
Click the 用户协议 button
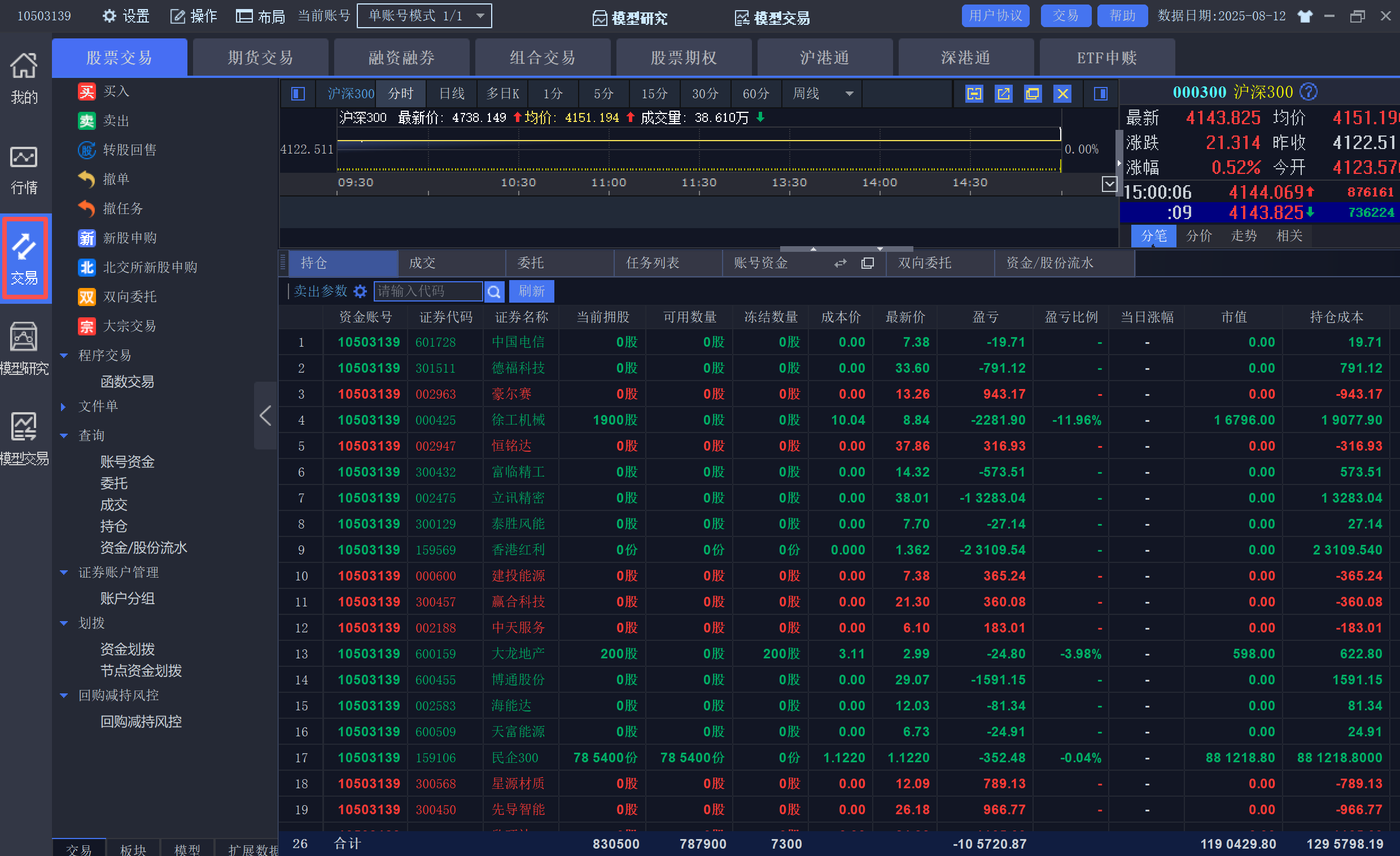pyautogui.click(x=995, y=16)
